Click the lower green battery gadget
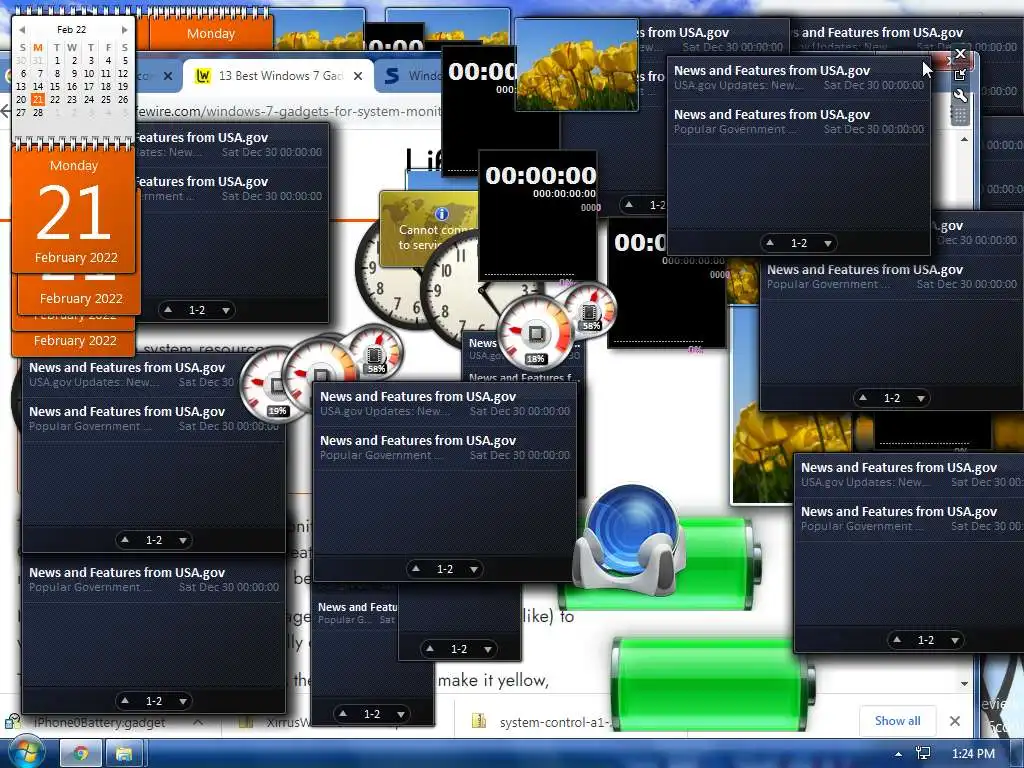The height and width of the screenshot is (768, 1024). tap(712, 683)
